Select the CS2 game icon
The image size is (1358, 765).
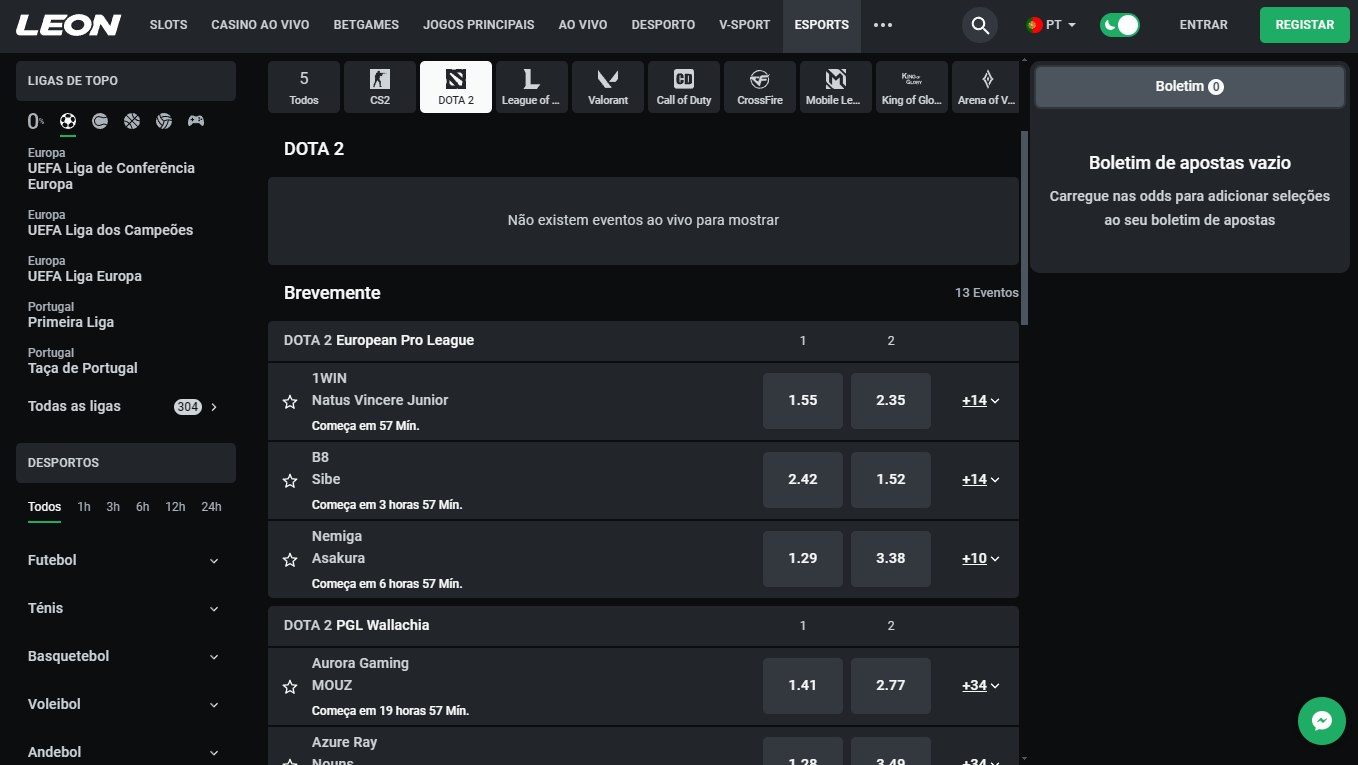point(380,87)
